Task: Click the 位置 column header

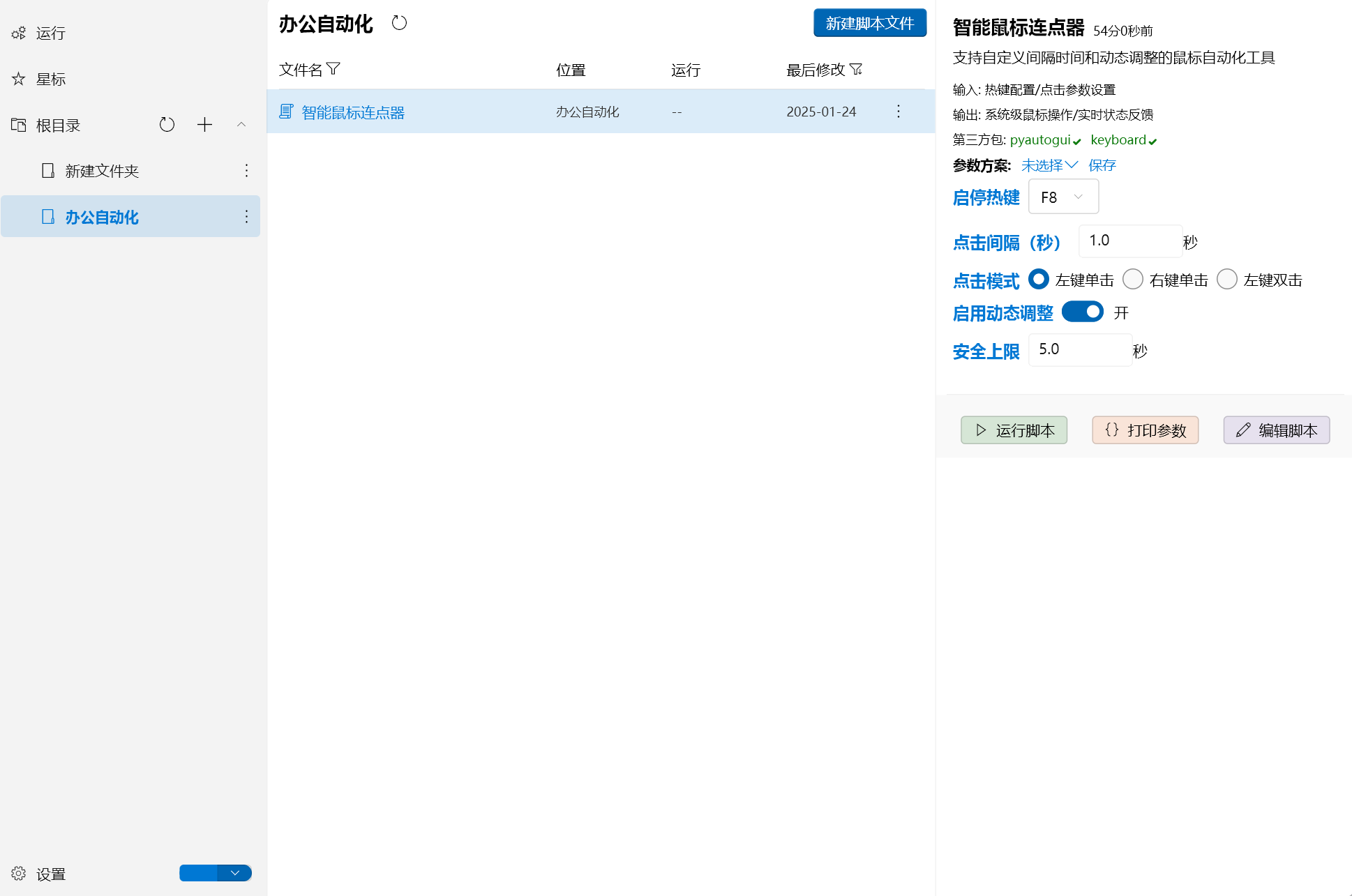Action: click(571, 70)
